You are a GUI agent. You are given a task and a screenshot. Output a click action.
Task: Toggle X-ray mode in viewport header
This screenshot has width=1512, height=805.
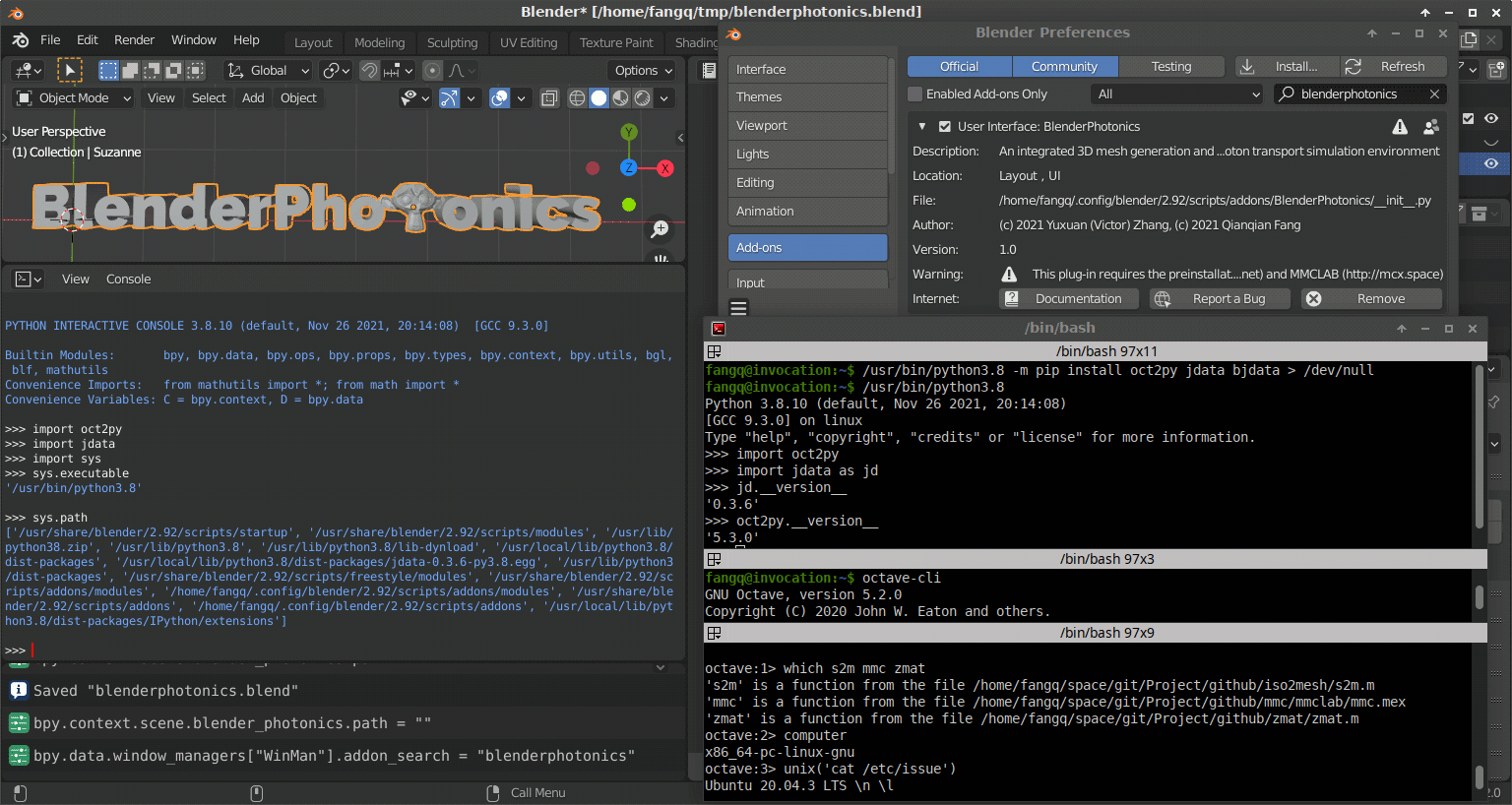[549, 98]
